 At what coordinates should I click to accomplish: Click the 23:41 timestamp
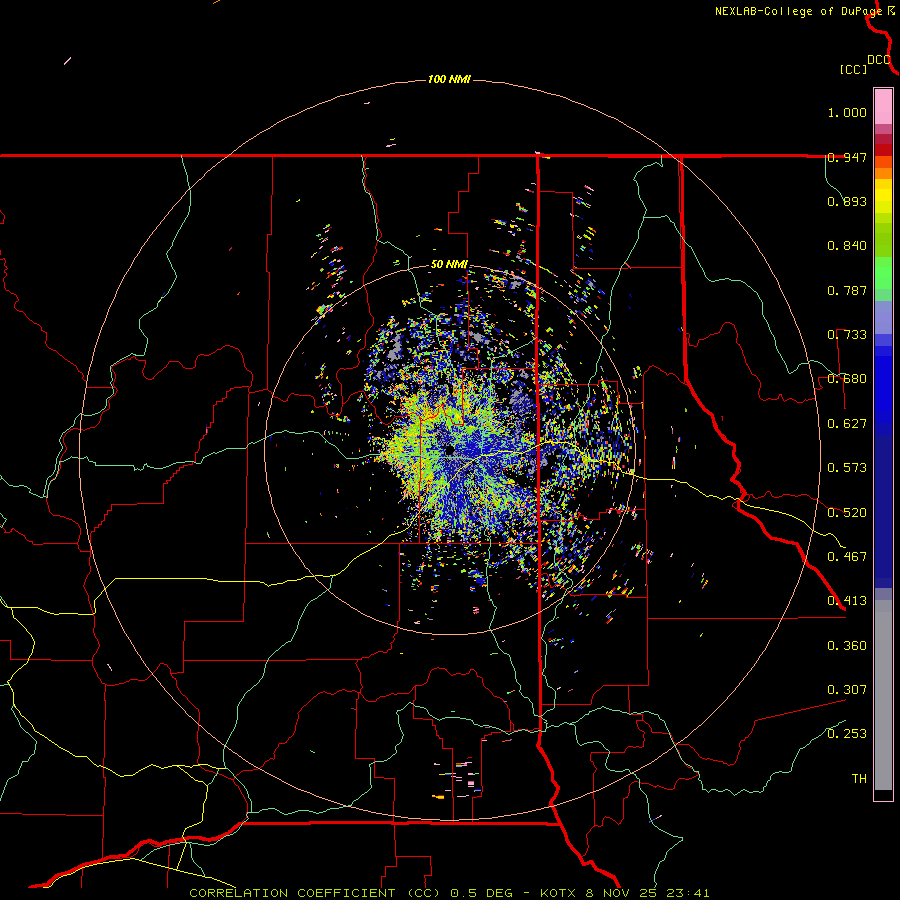click(688, 893)
